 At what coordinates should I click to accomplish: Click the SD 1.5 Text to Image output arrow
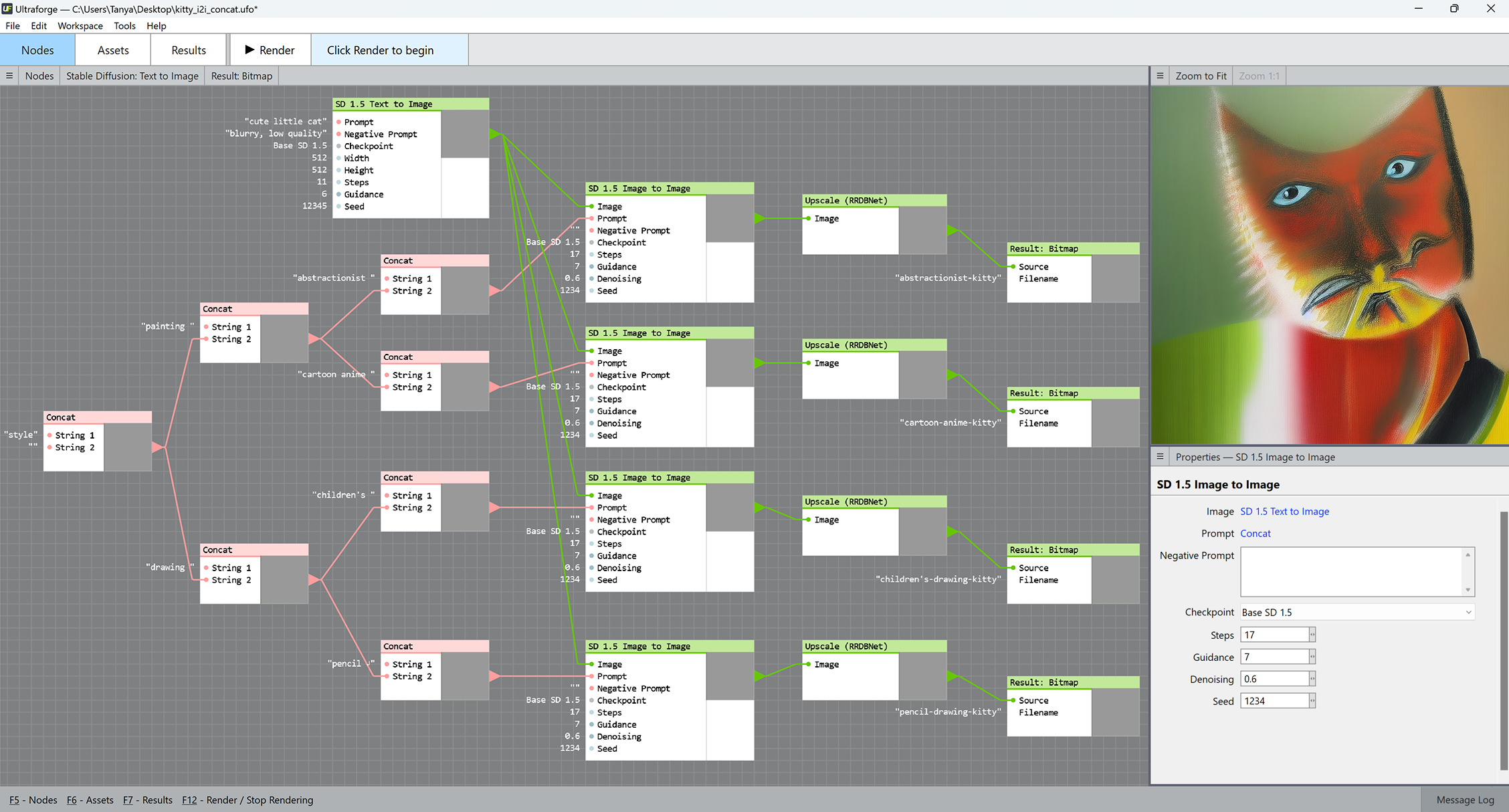[x=494, y=134]
